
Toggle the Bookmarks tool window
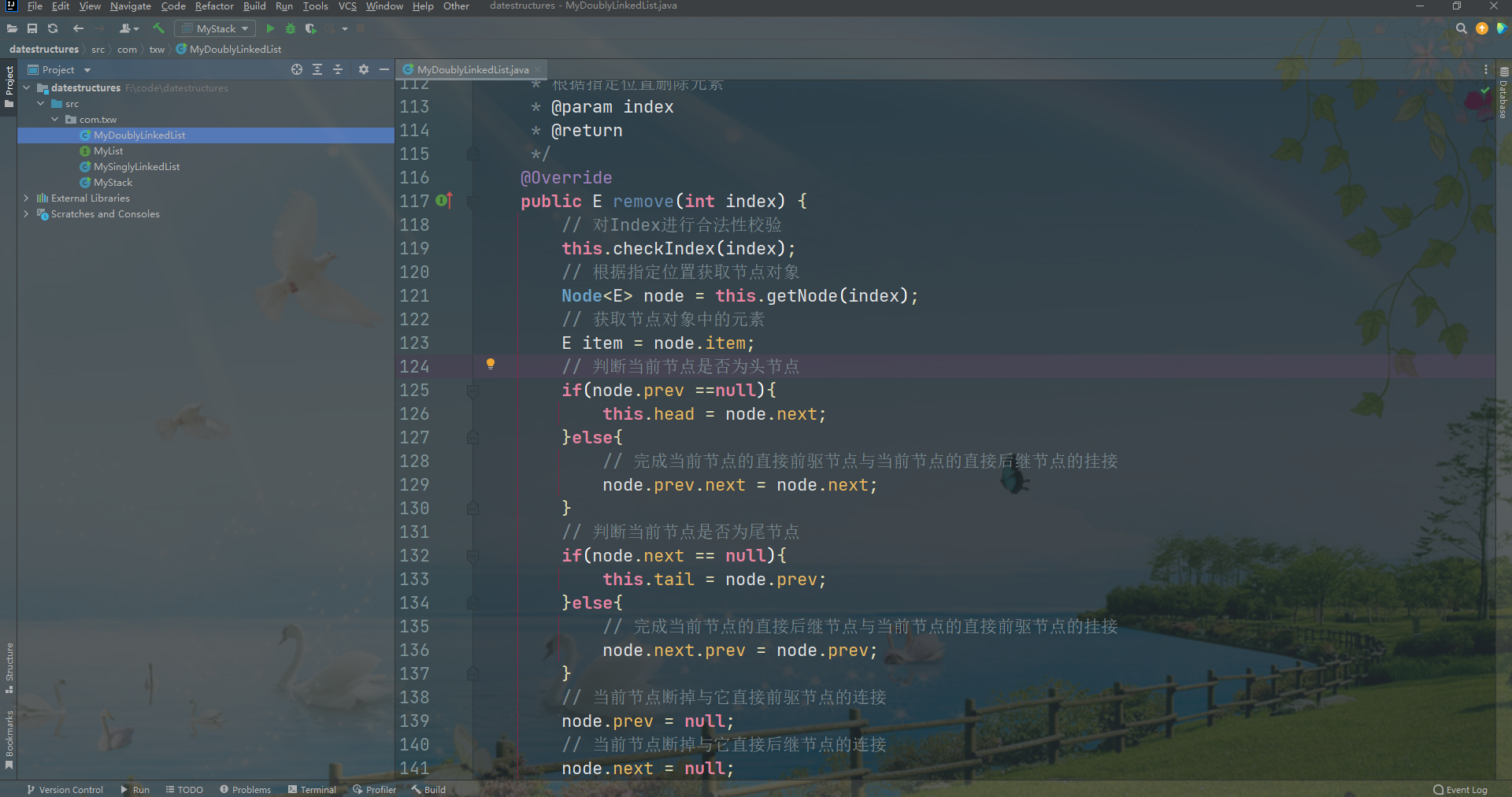[x=9, y=739]
